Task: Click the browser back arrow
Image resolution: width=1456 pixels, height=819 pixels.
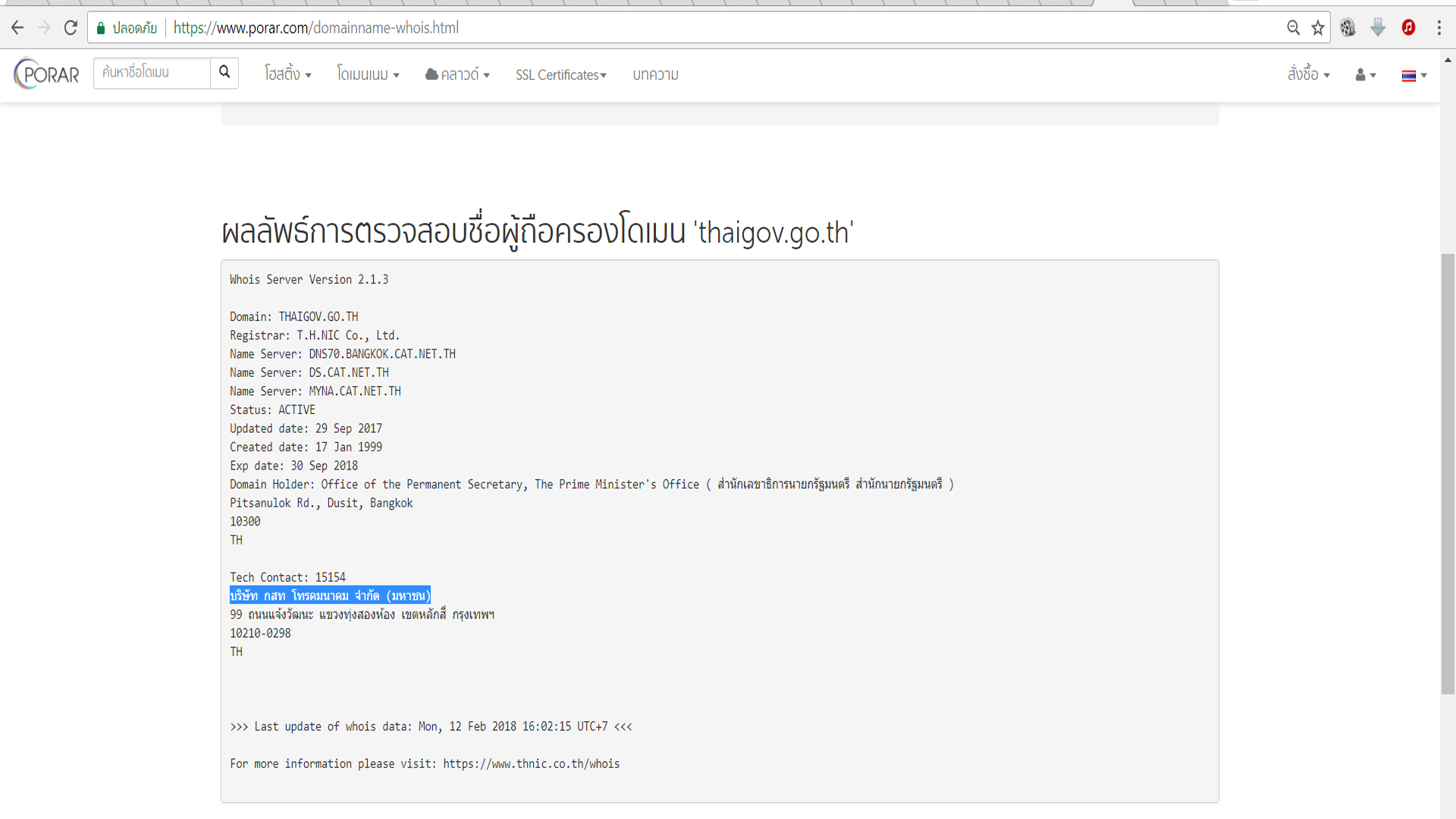Action: pos(17,28)
